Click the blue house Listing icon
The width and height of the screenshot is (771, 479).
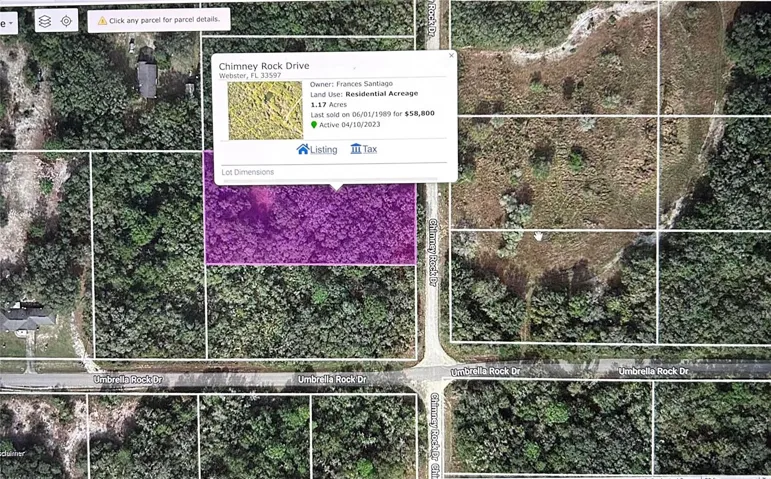pos(303,149)
